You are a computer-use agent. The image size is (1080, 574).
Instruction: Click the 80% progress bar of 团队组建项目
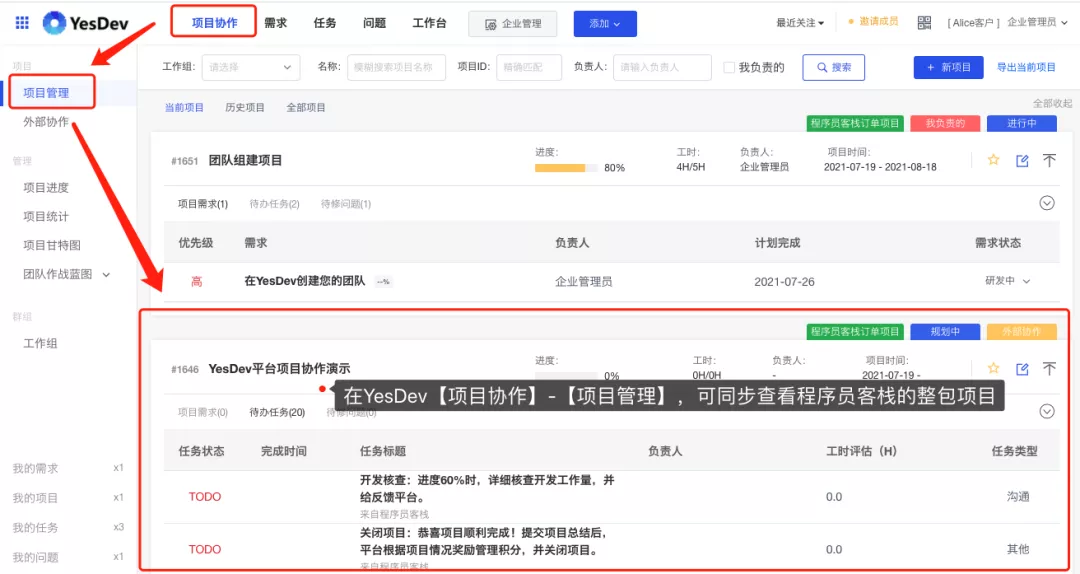pyautogui.click(x=565, y=167)
